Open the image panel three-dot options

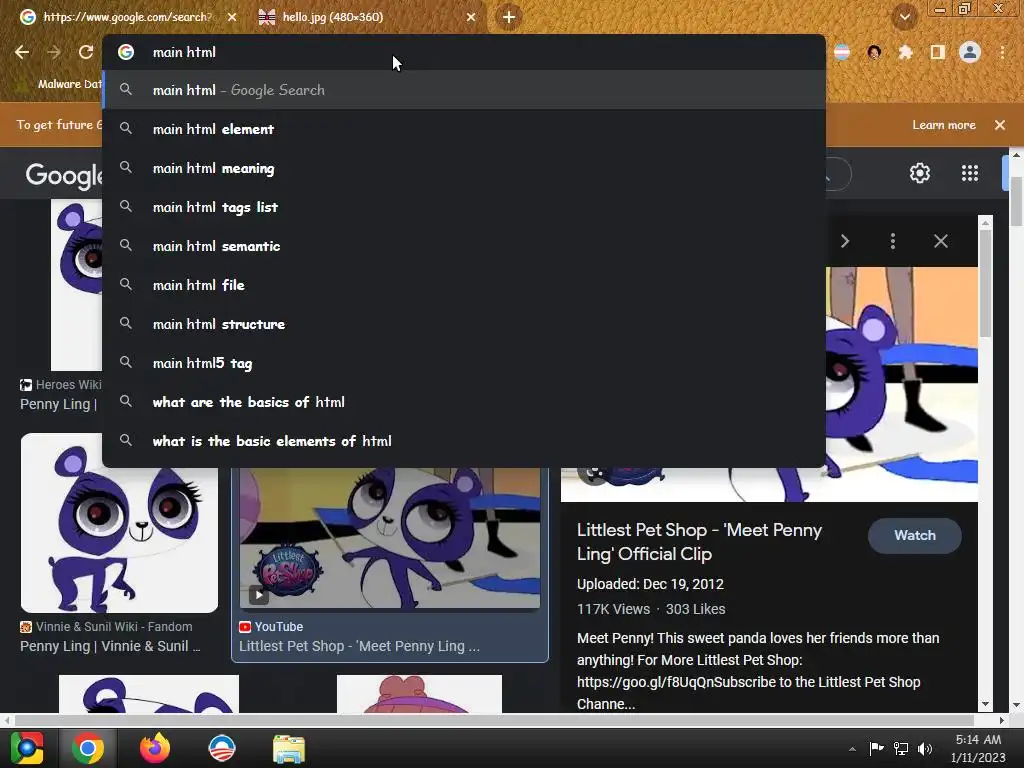tap(893, 242)
